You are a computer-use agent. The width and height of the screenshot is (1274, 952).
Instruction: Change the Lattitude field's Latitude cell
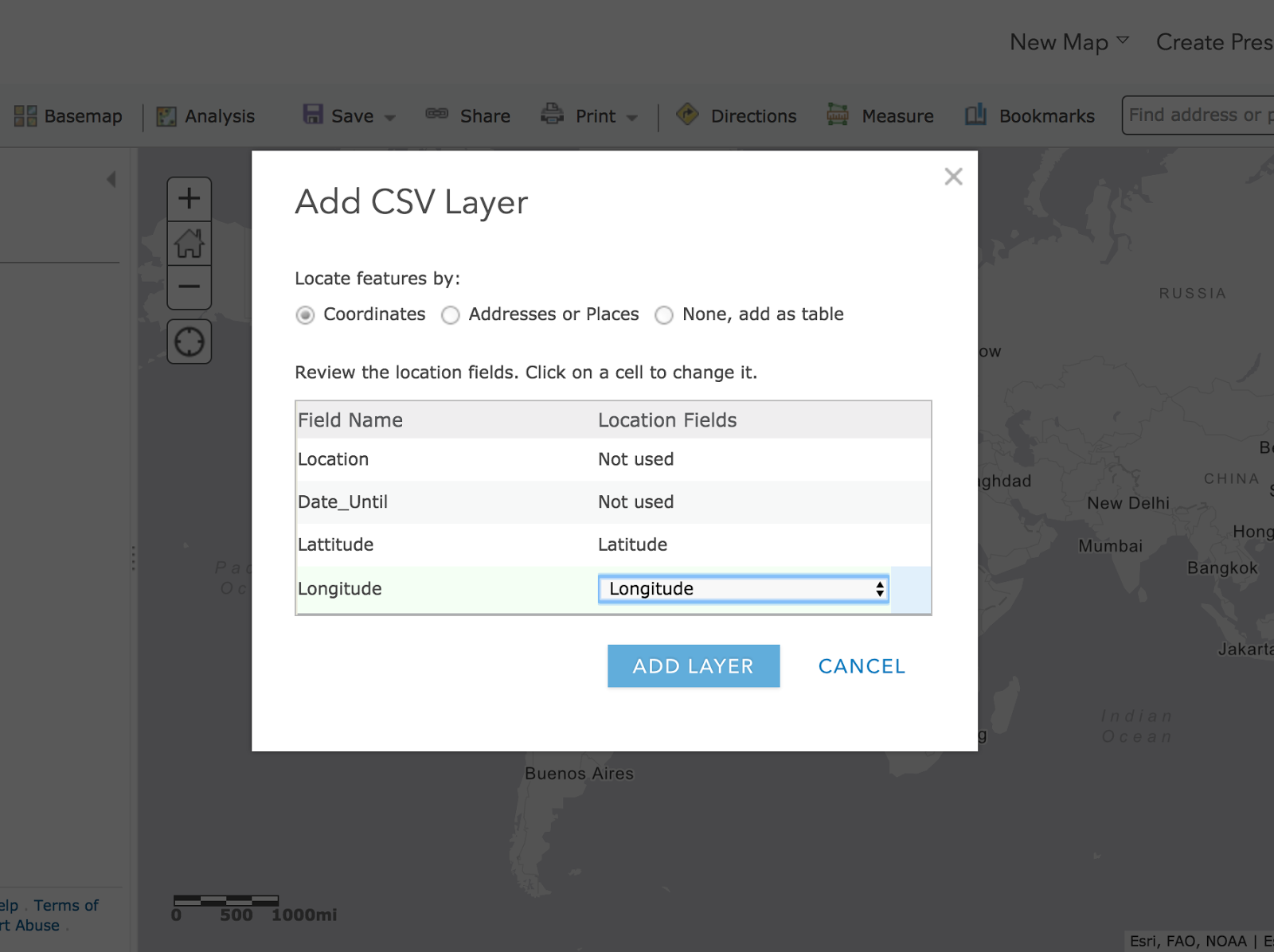click(x=764, y=545)
